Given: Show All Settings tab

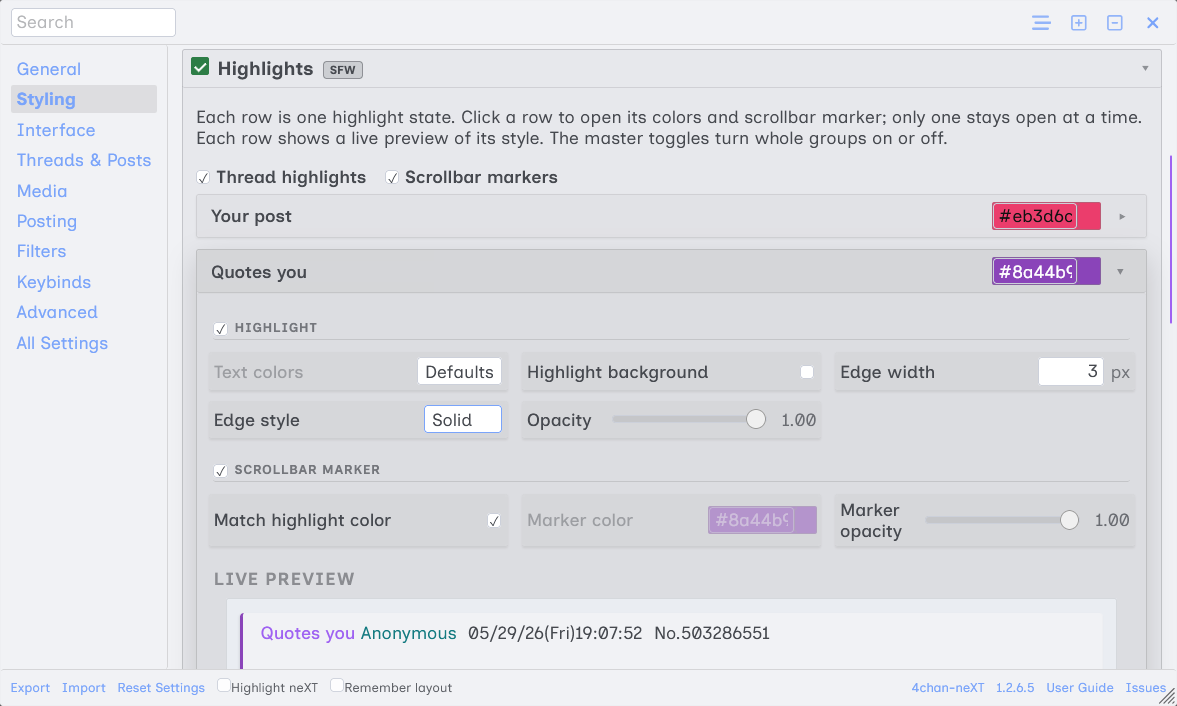Looking at the screenshot, I should [x=62, y=343].
